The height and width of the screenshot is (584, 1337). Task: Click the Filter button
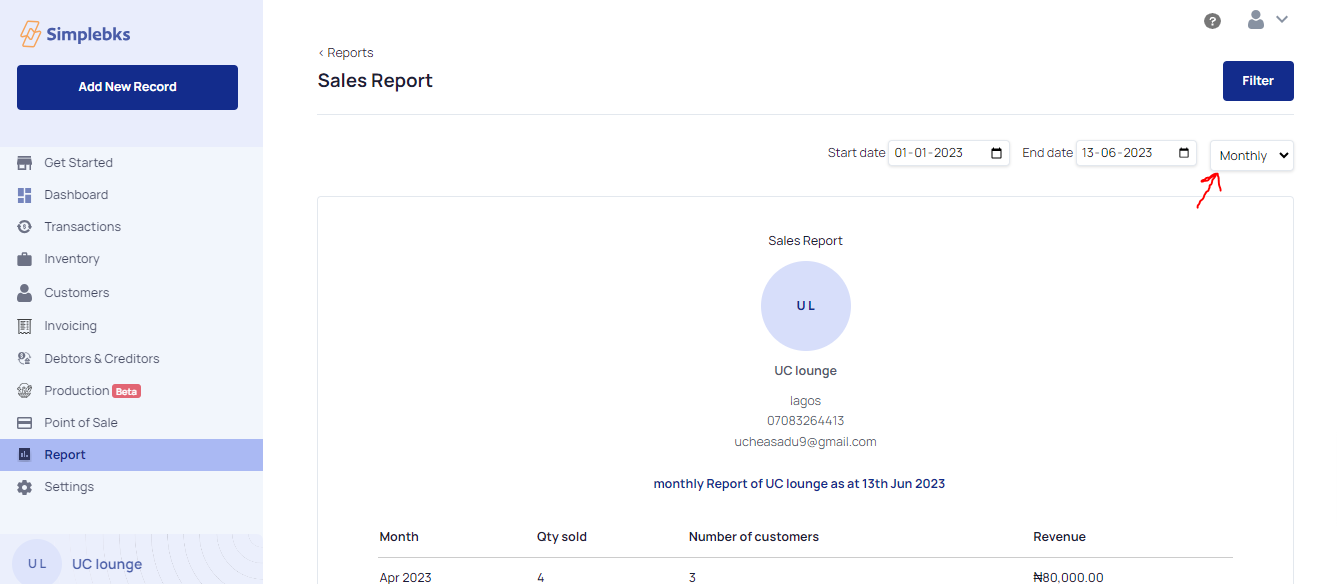click(x=1257, y=81)
